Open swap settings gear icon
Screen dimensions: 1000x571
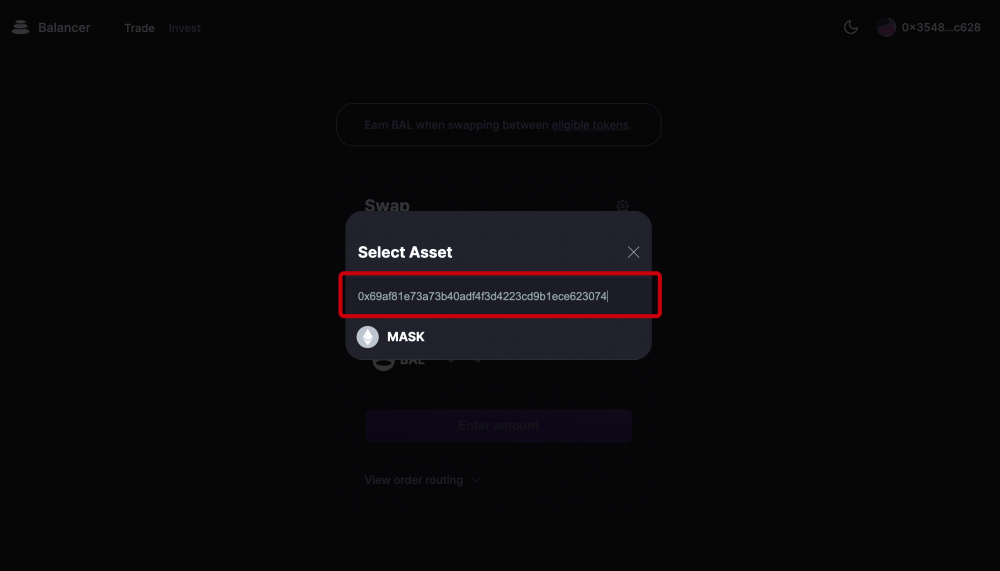[622, 206]
